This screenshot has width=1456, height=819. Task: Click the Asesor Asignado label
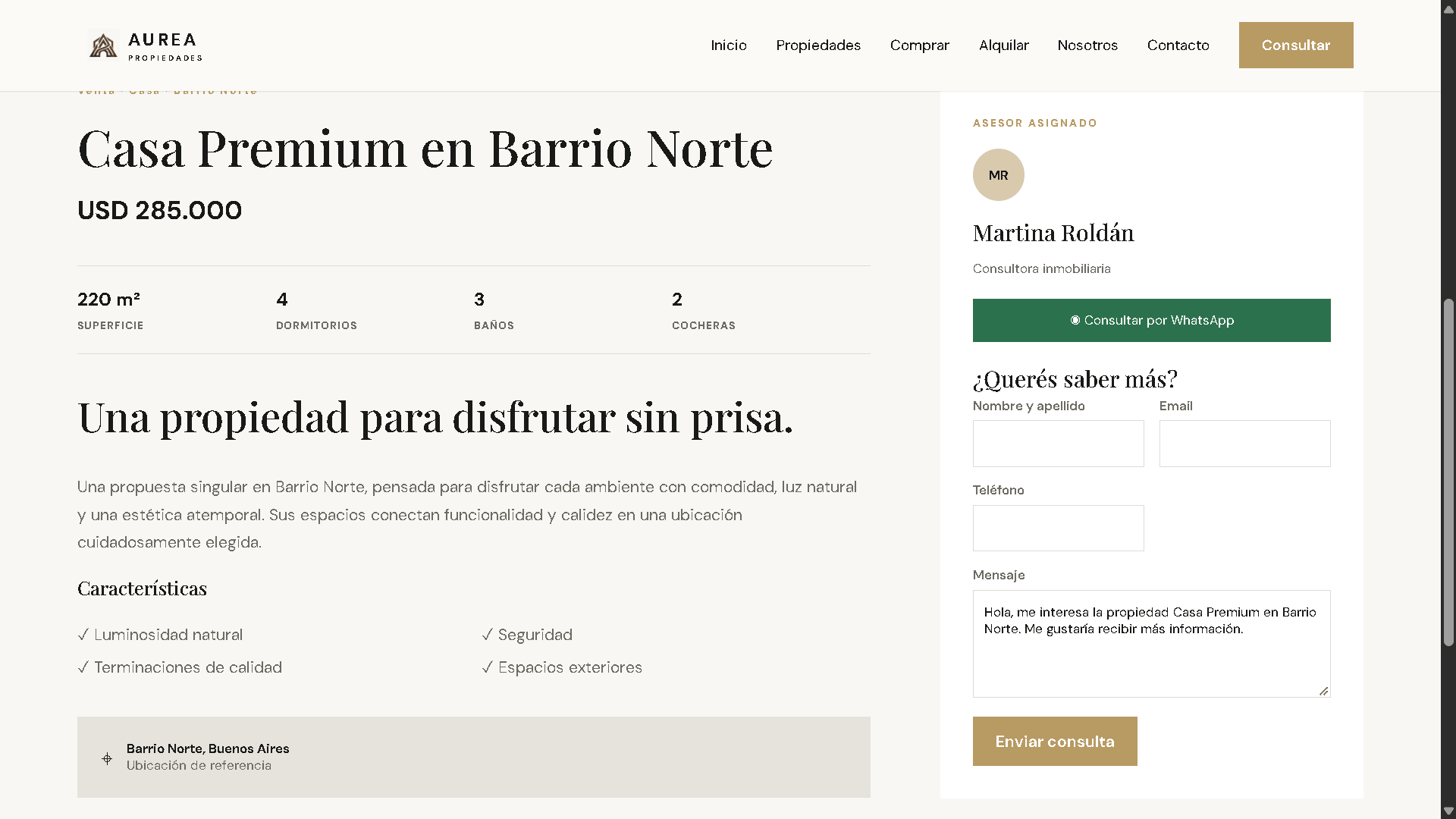click(x=1034, y=123)
